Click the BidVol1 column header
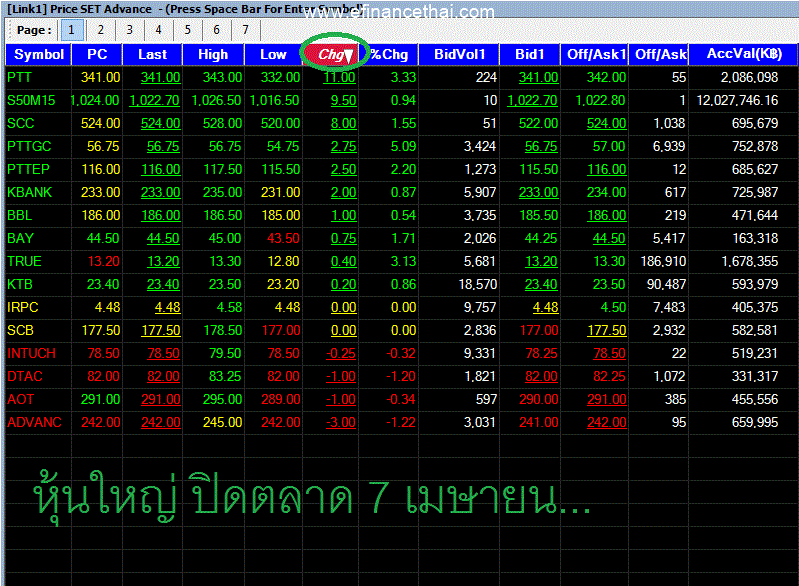This screenshot has width=799, height=586. click(x=460, y=55)
